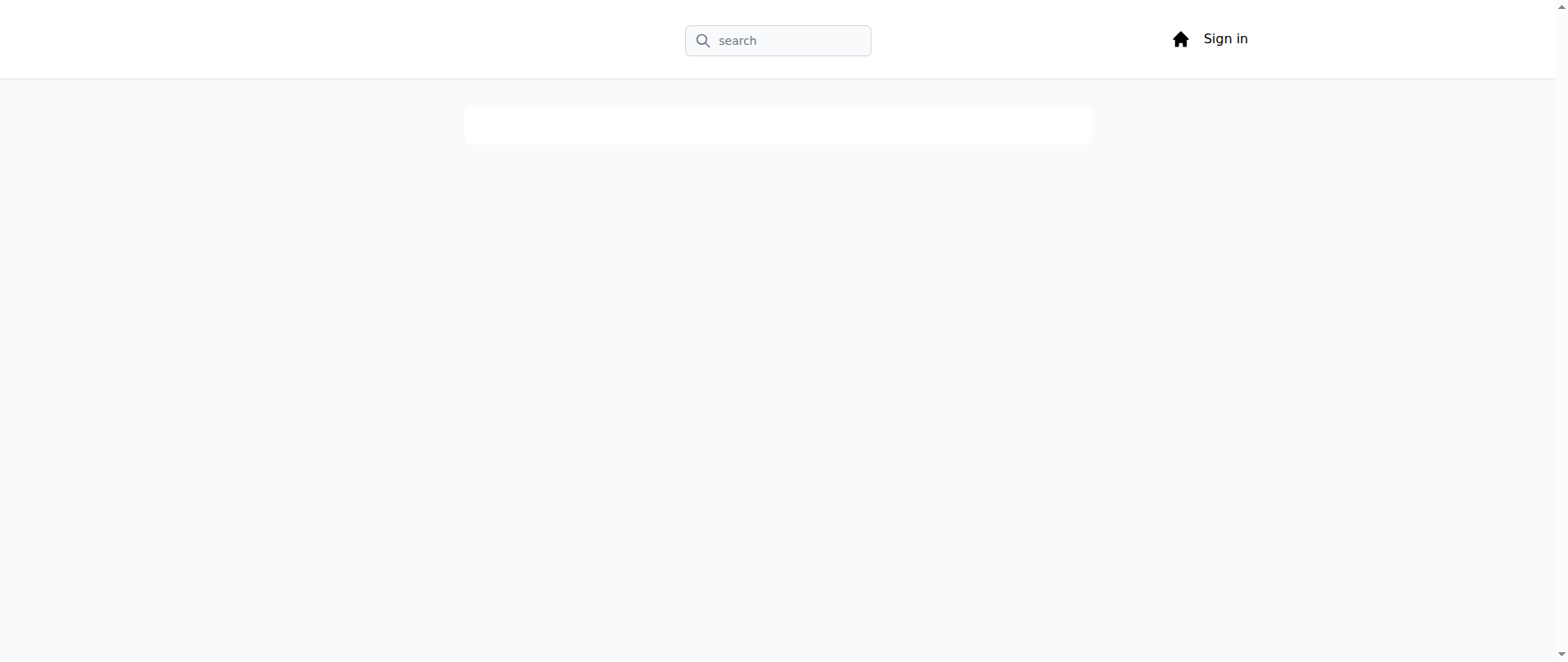Click the "search" placeholder text
Image resolution: width=1568 pixels, height=662 pixels.
[x=737, y=41]
